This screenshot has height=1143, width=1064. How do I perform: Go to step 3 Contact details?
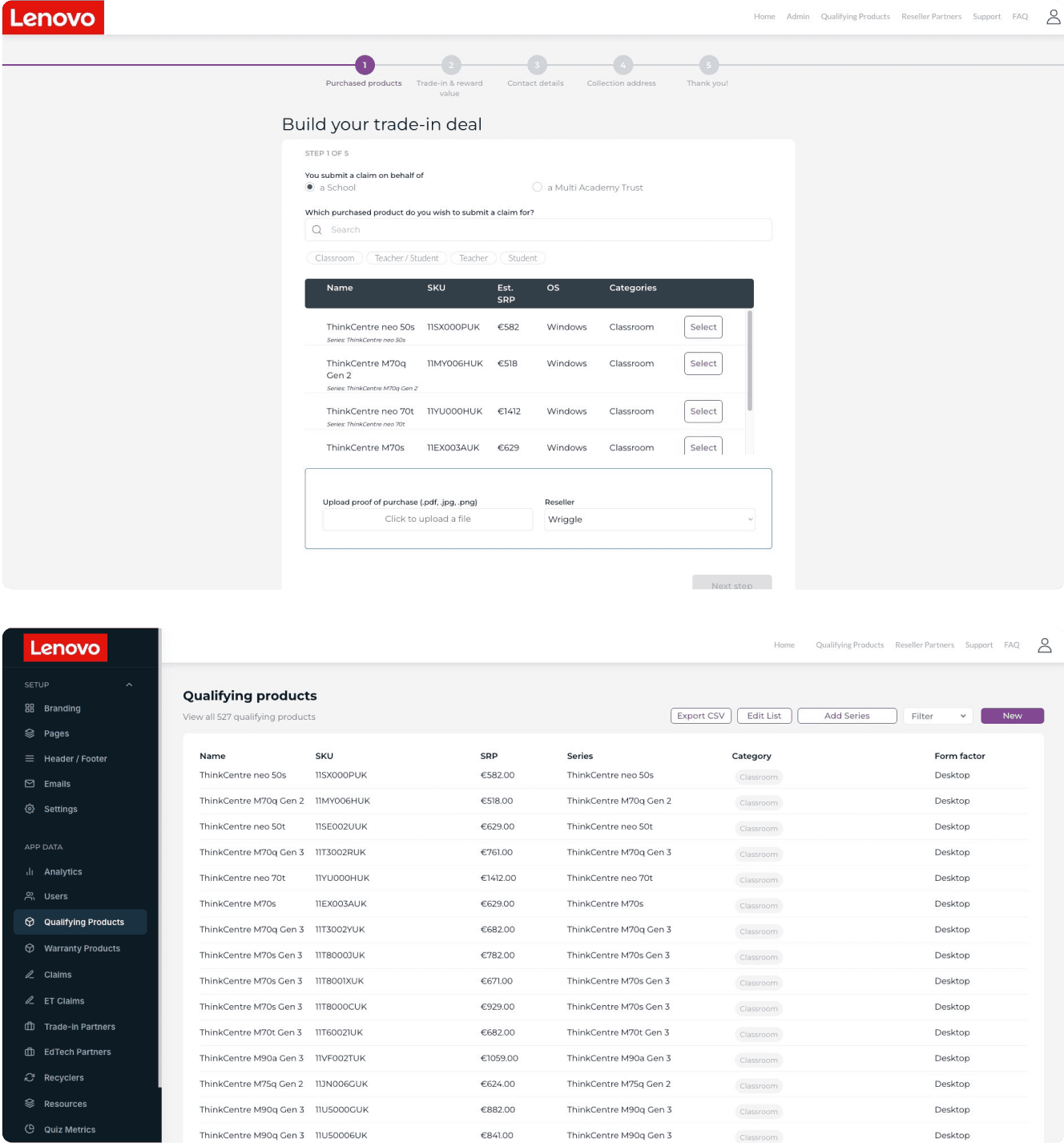click(x=537, y=65)
